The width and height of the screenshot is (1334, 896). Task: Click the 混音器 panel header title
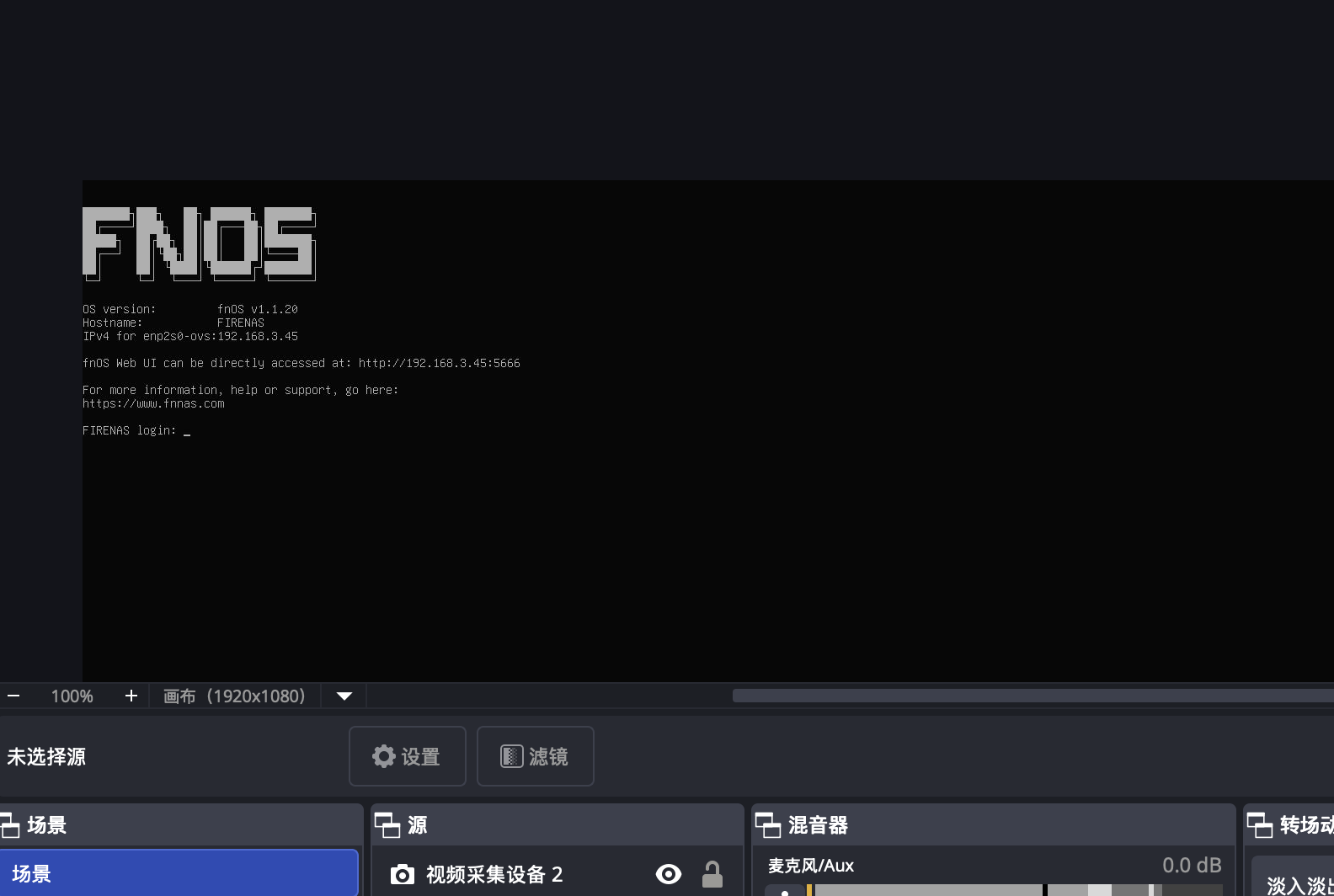pos(819,825)
